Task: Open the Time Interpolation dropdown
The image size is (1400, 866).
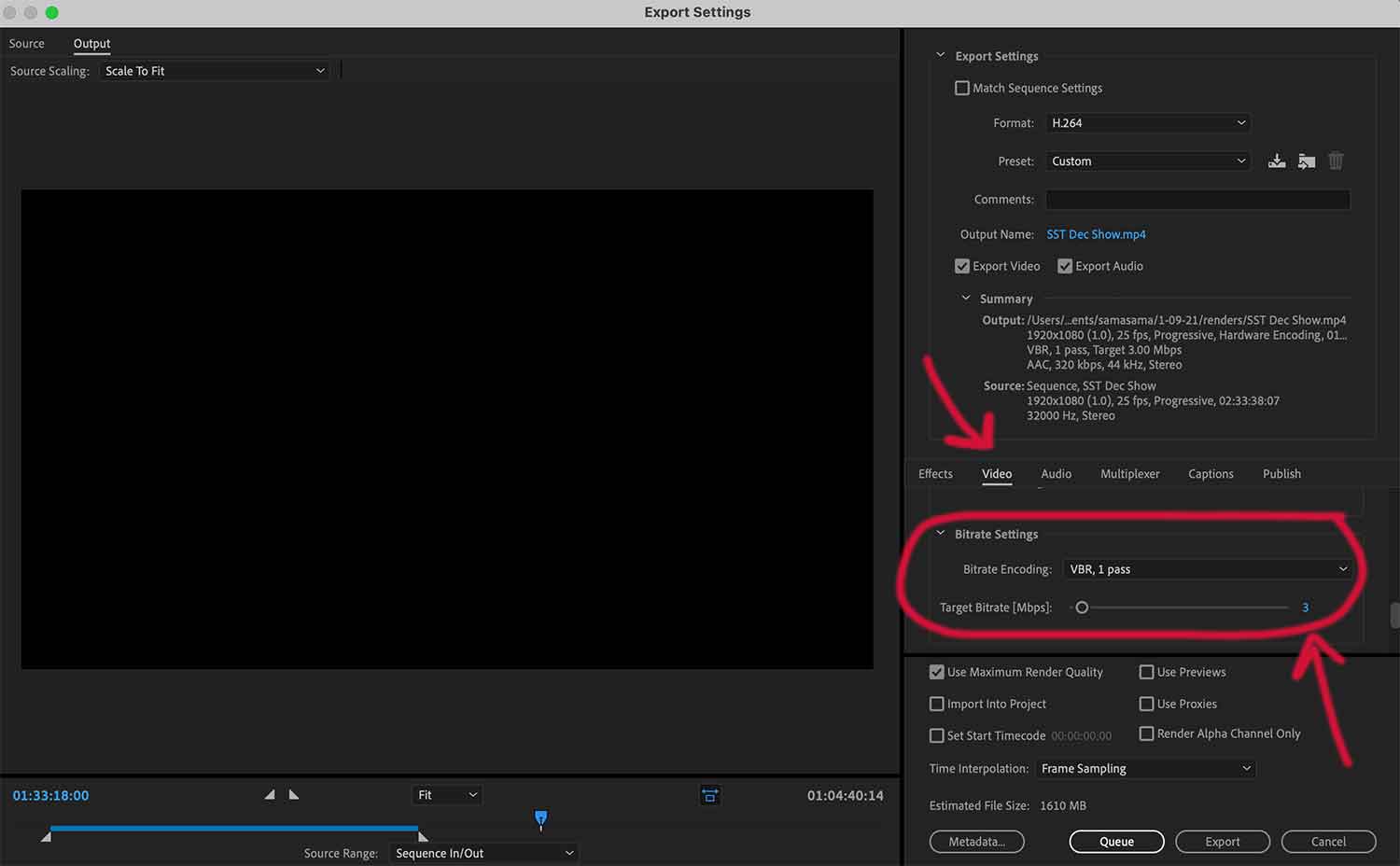Action: 1145,768
